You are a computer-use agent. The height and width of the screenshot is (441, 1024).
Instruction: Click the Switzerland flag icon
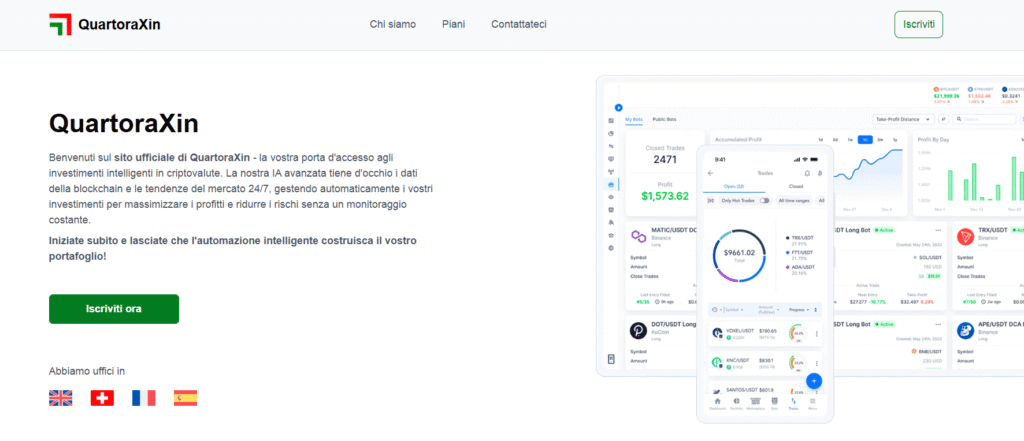click(x=102, y=398)
